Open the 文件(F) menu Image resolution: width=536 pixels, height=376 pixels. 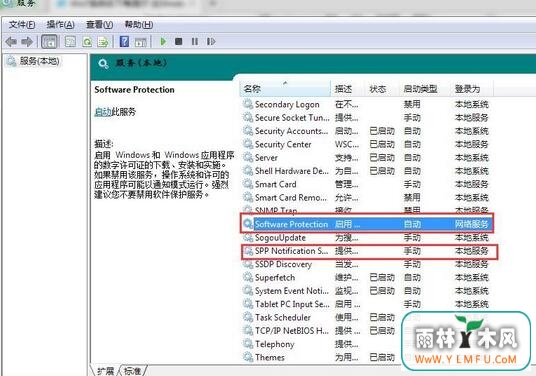tap(22, 25)
